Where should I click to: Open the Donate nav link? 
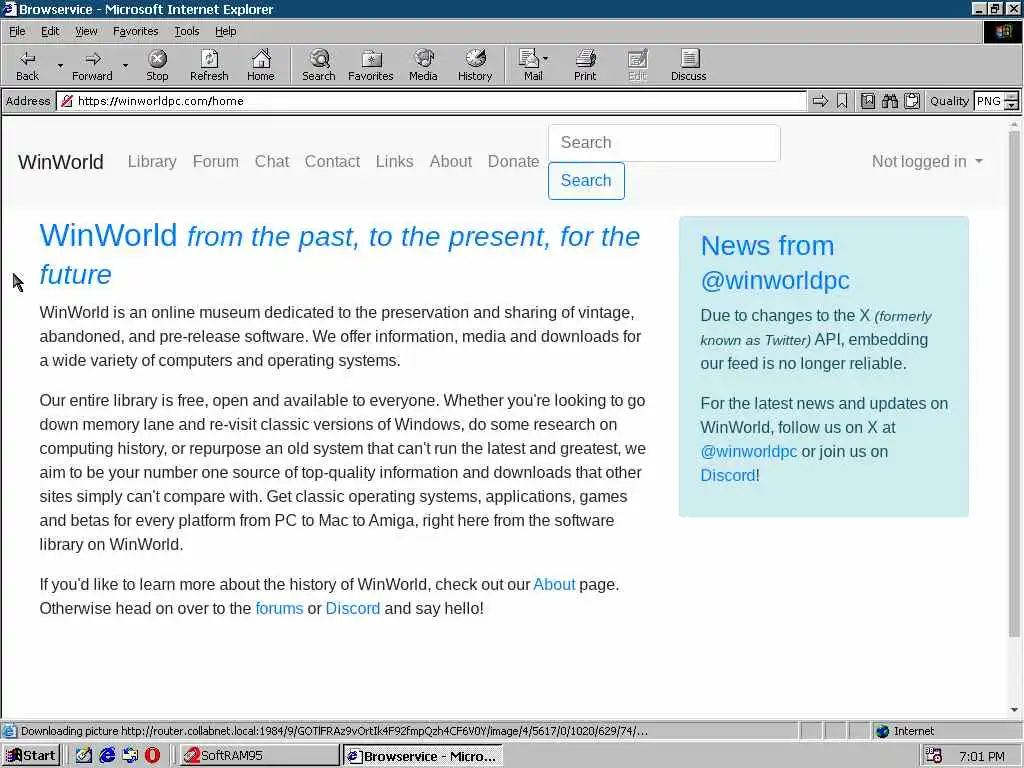[513, 161]
